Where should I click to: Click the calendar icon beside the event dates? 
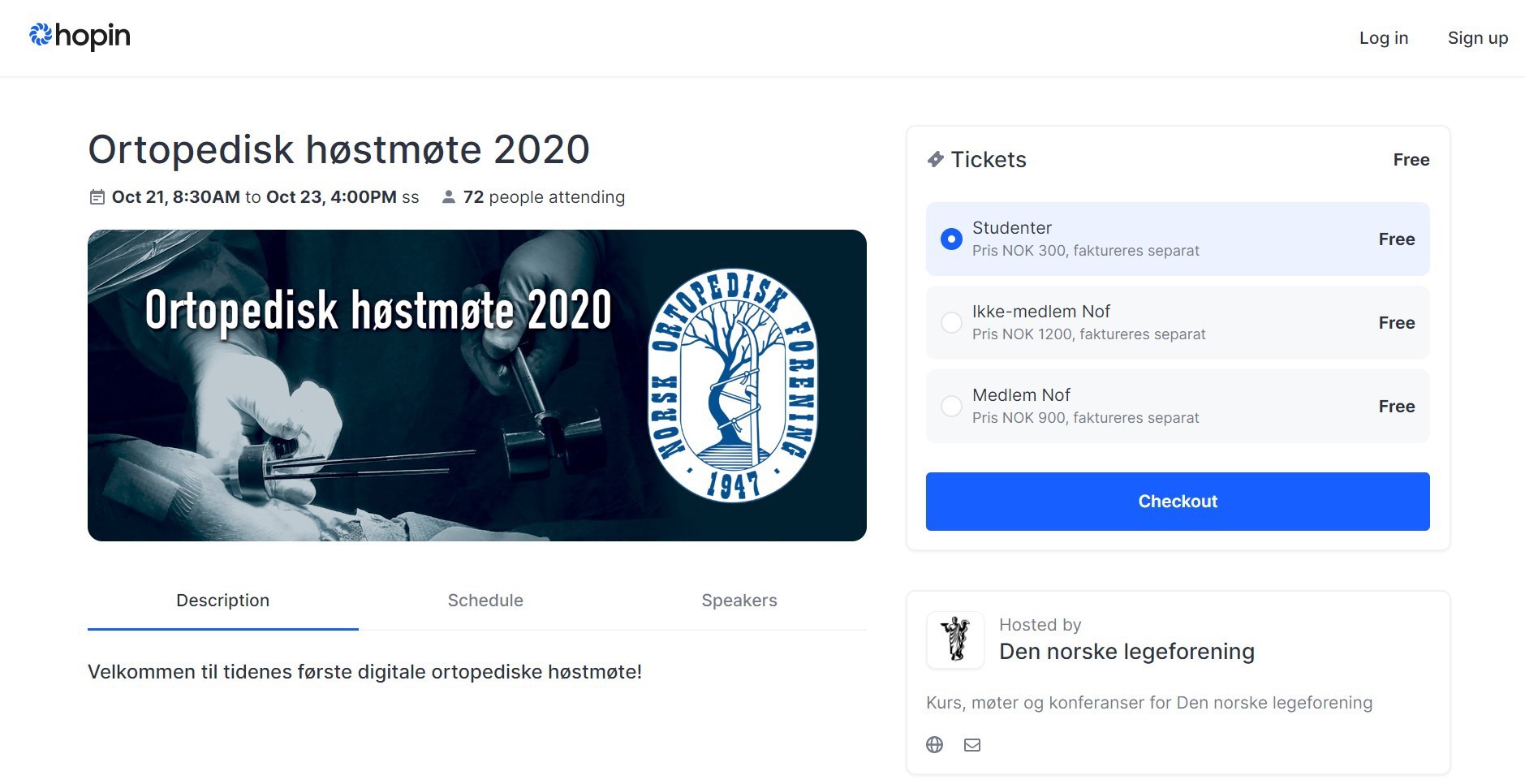click(96, 196)
